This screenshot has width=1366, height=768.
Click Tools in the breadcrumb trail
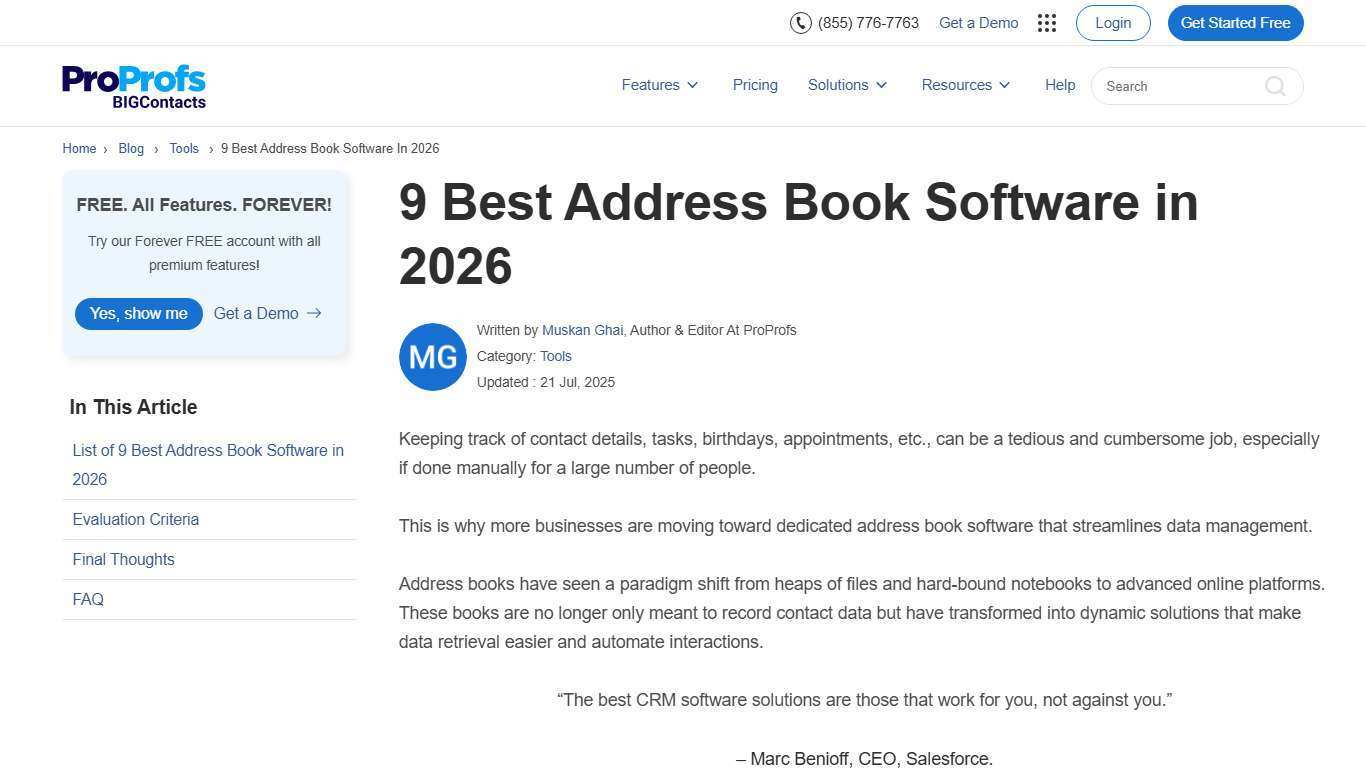184,148
